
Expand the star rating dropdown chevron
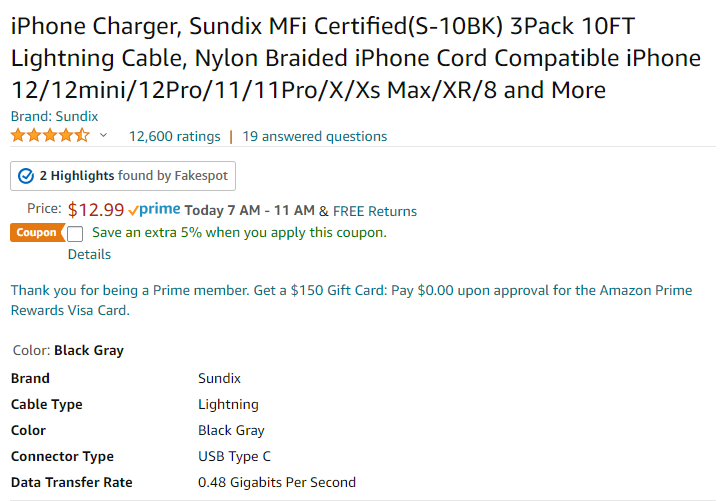pos(104,135)
